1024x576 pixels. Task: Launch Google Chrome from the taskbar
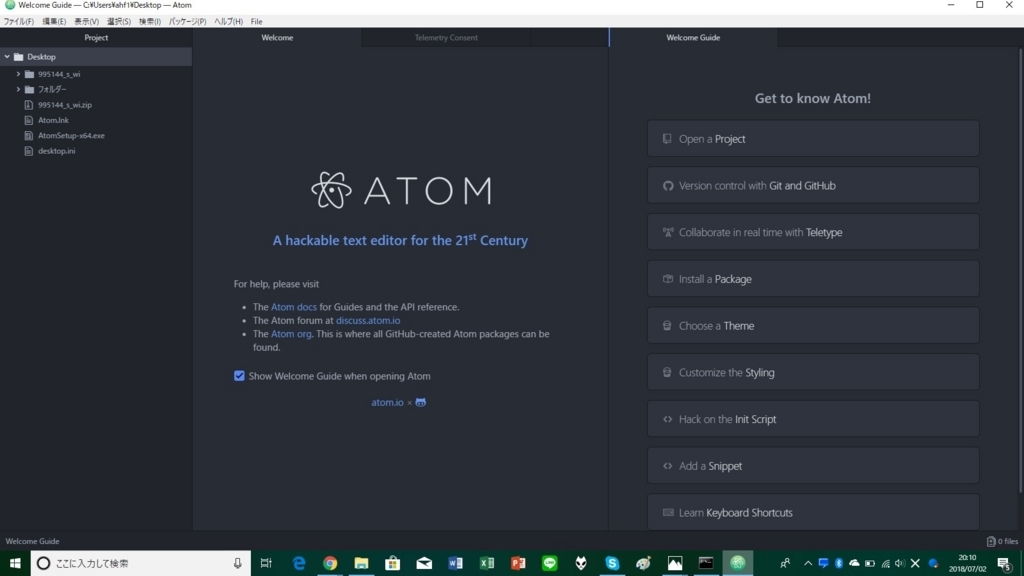coord(330,563)
